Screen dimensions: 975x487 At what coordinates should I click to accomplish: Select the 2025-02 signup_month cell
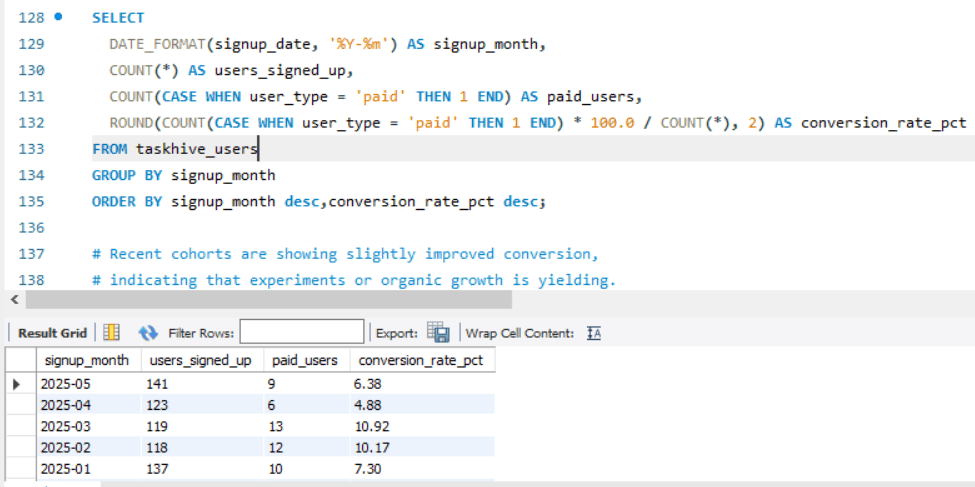[x=88, y=447]
